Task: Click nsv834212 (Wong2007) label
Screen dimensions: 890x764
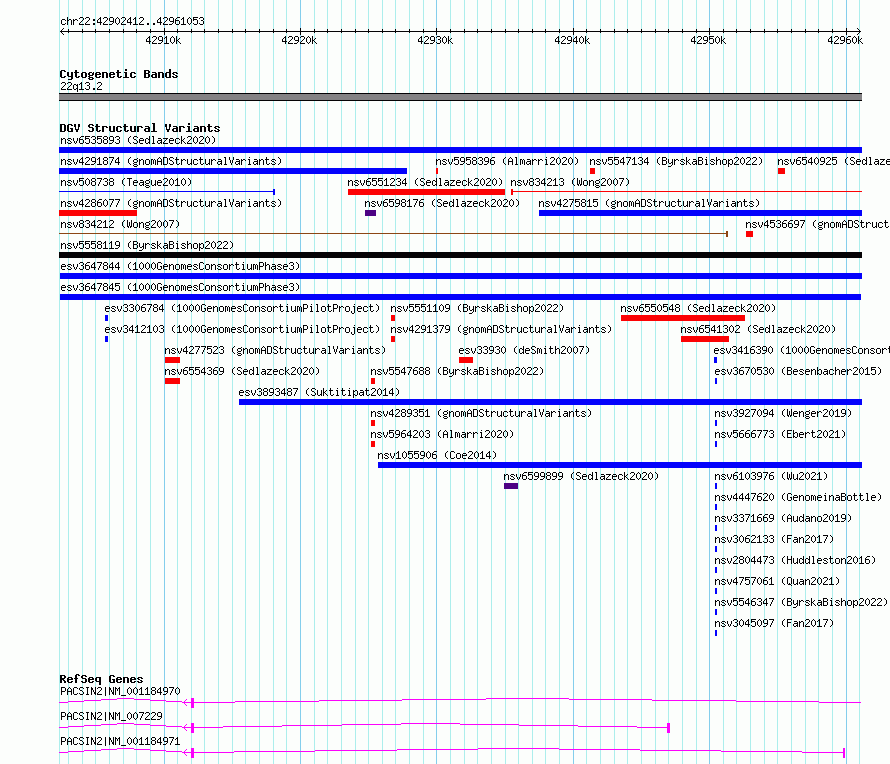Action: click(120, 224)
